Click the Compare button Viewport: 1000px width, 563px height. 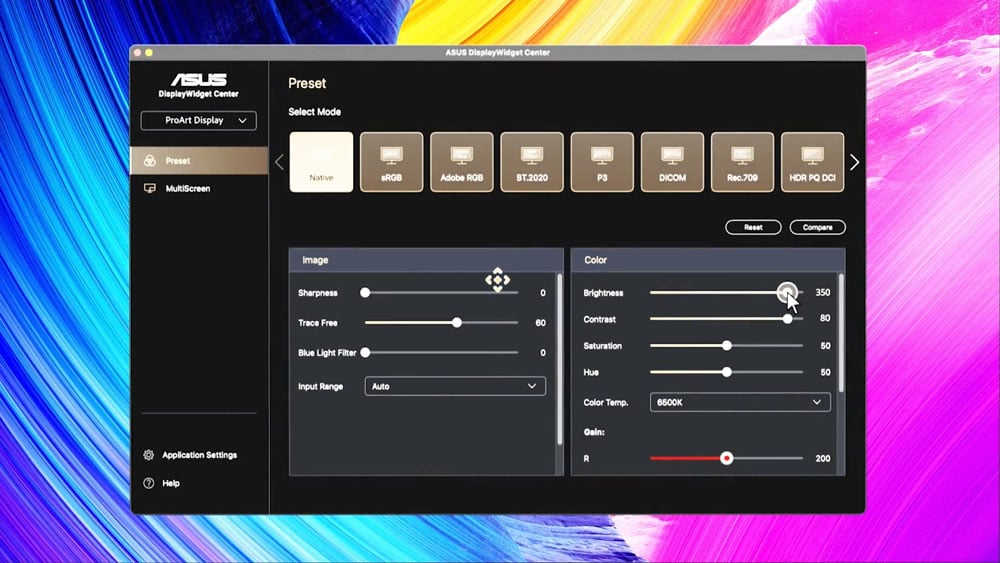(818, 227)
